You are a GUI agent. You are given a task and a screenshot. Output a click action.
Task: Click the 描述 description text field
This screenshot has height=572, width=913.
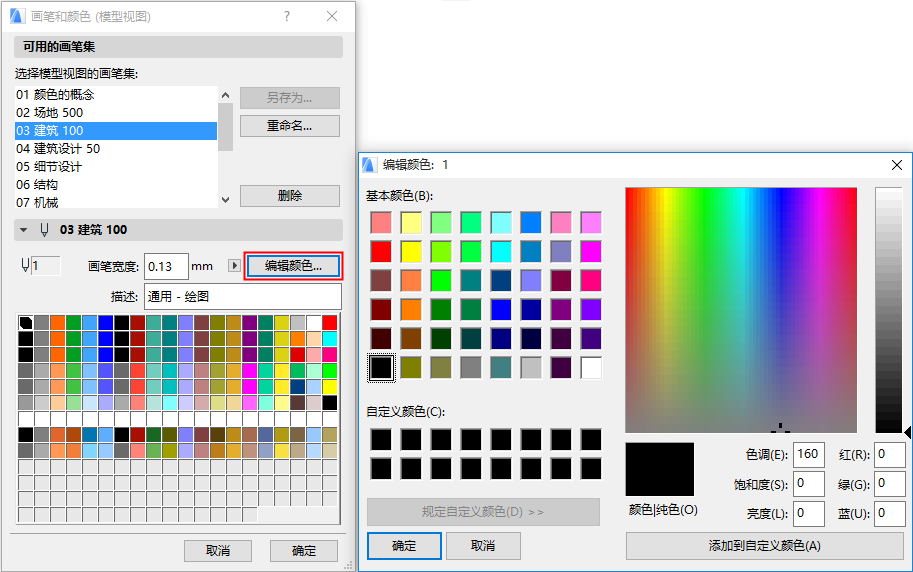coord(240,297)
